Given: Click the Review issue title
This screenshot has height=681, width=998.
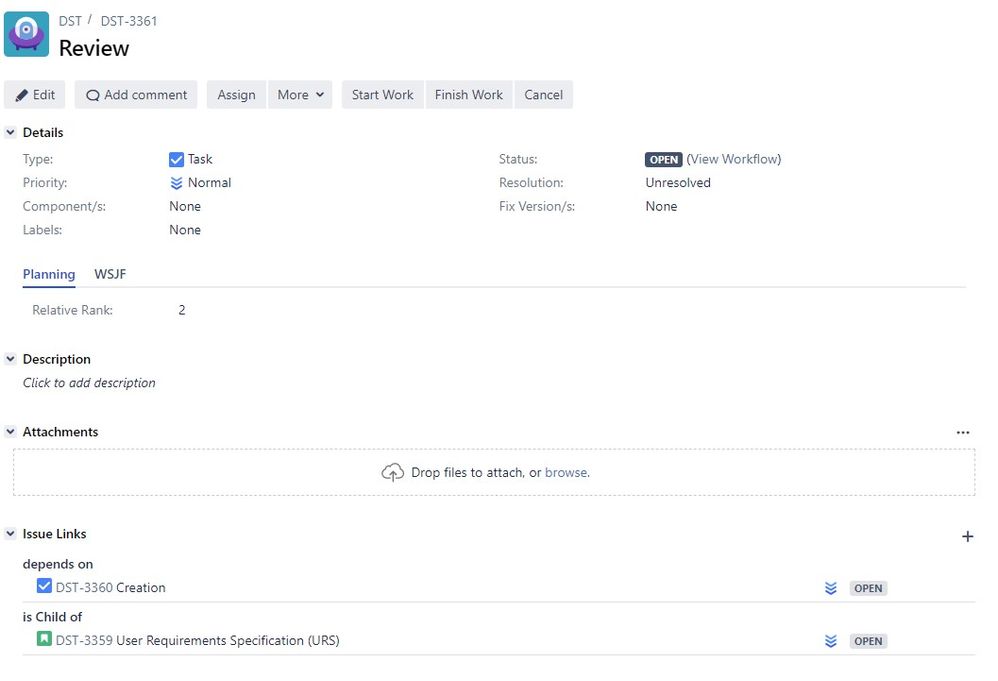Looking at the screenshot, I should pos(94,48).
